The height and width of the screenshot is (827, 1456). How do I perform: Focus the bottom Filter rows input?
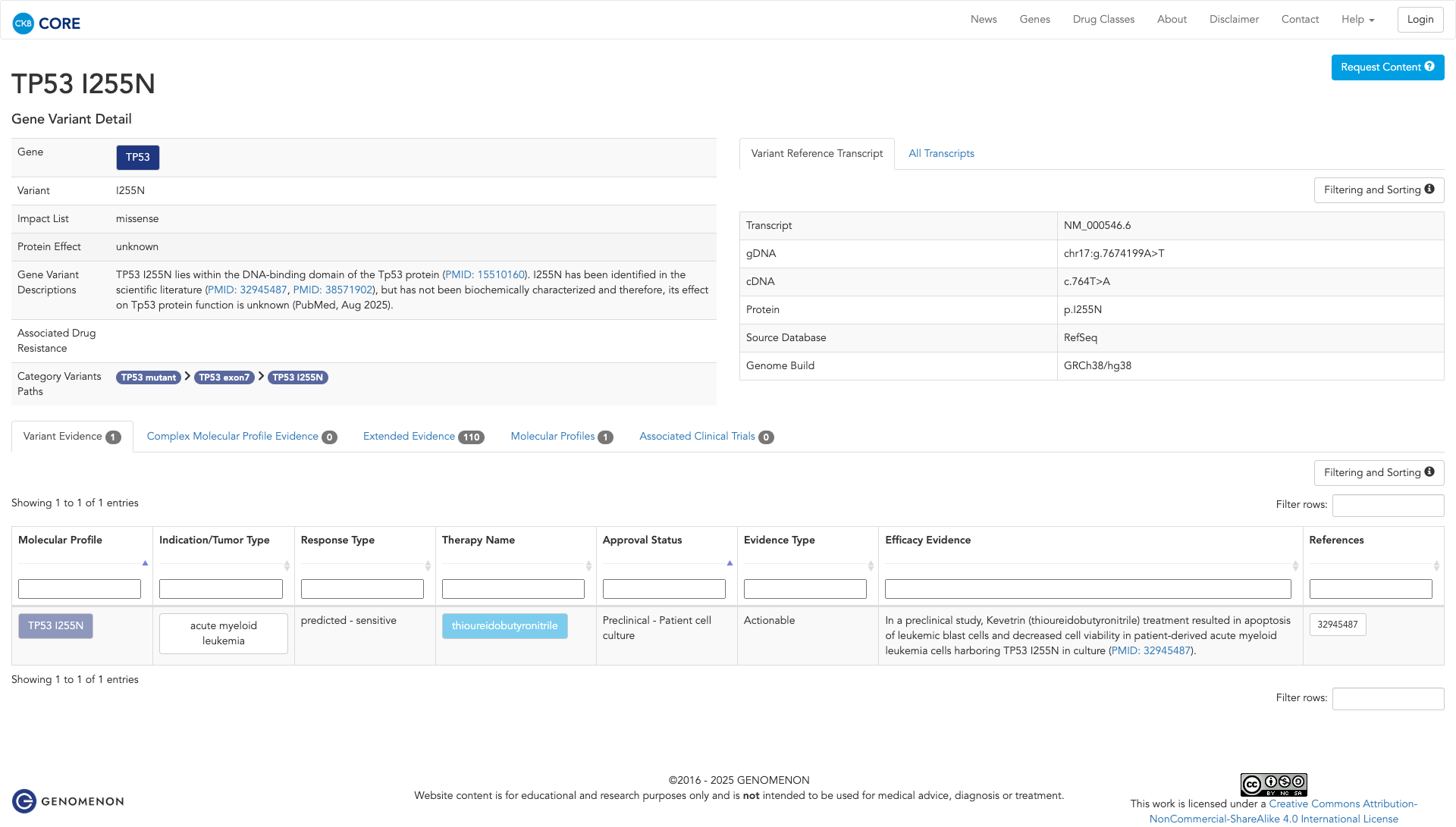[1389, 699]
